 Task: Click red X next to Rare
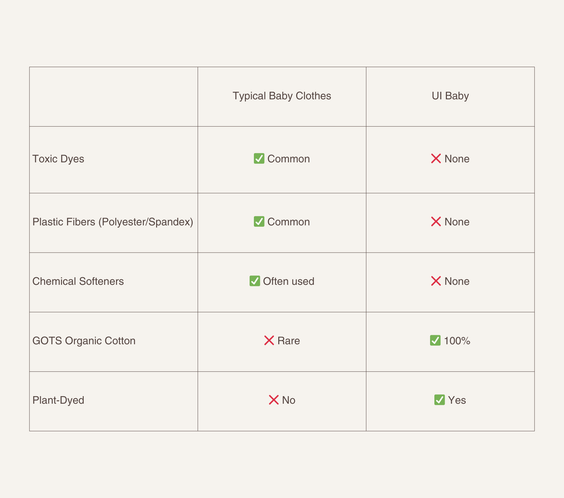click(269, 340)
